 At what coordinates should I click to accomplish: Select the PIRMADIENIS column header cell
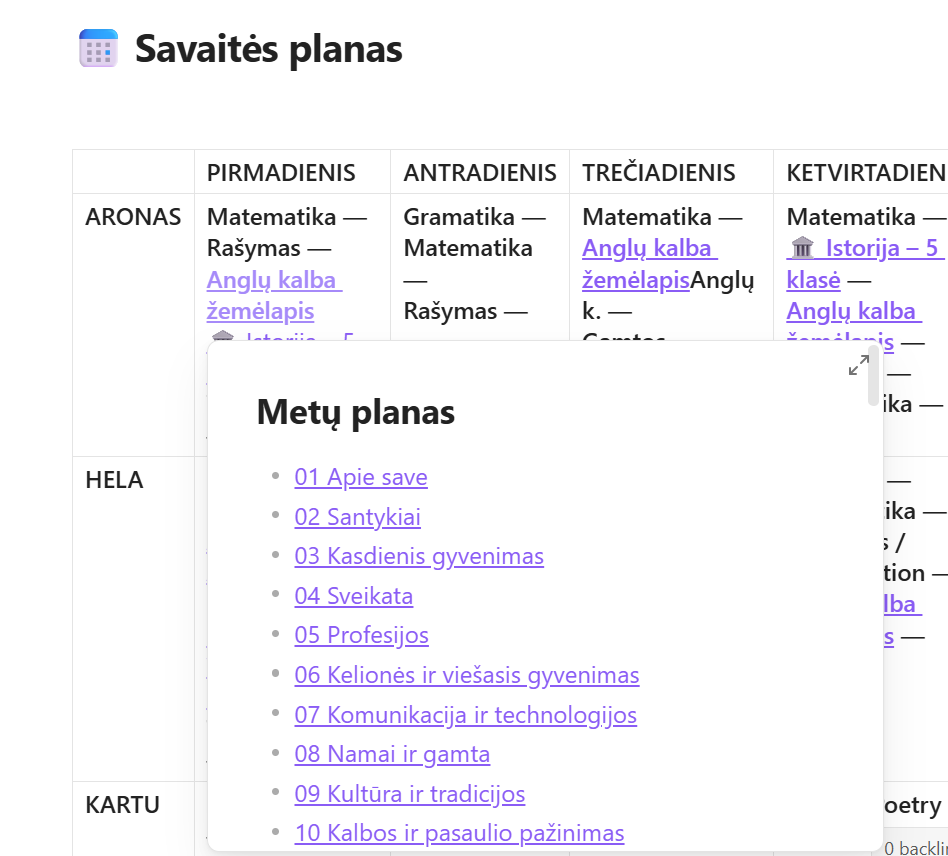click(293, 172)
